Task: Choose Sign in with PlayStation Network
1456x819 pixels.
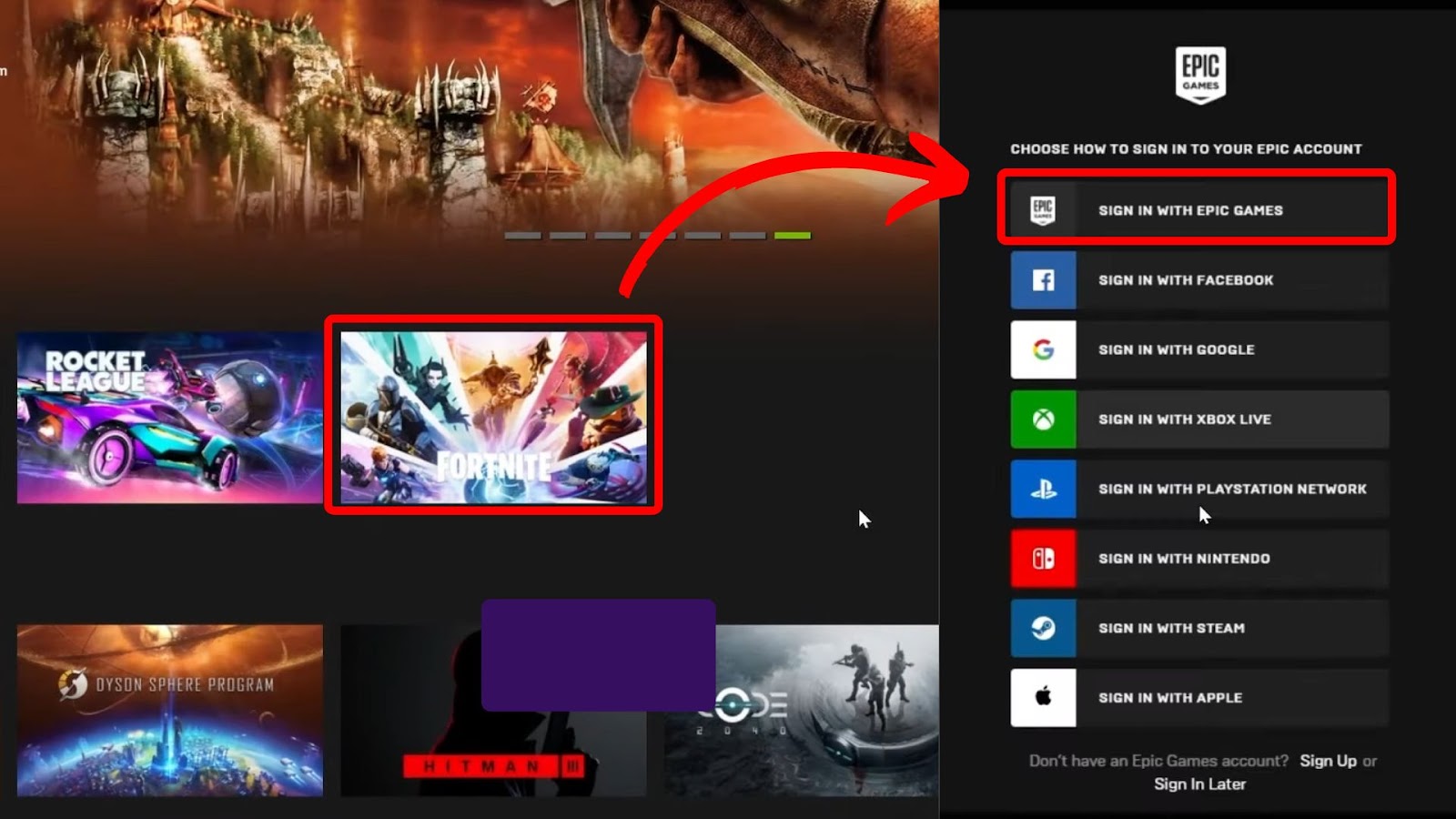Action: click(1199, 489)
